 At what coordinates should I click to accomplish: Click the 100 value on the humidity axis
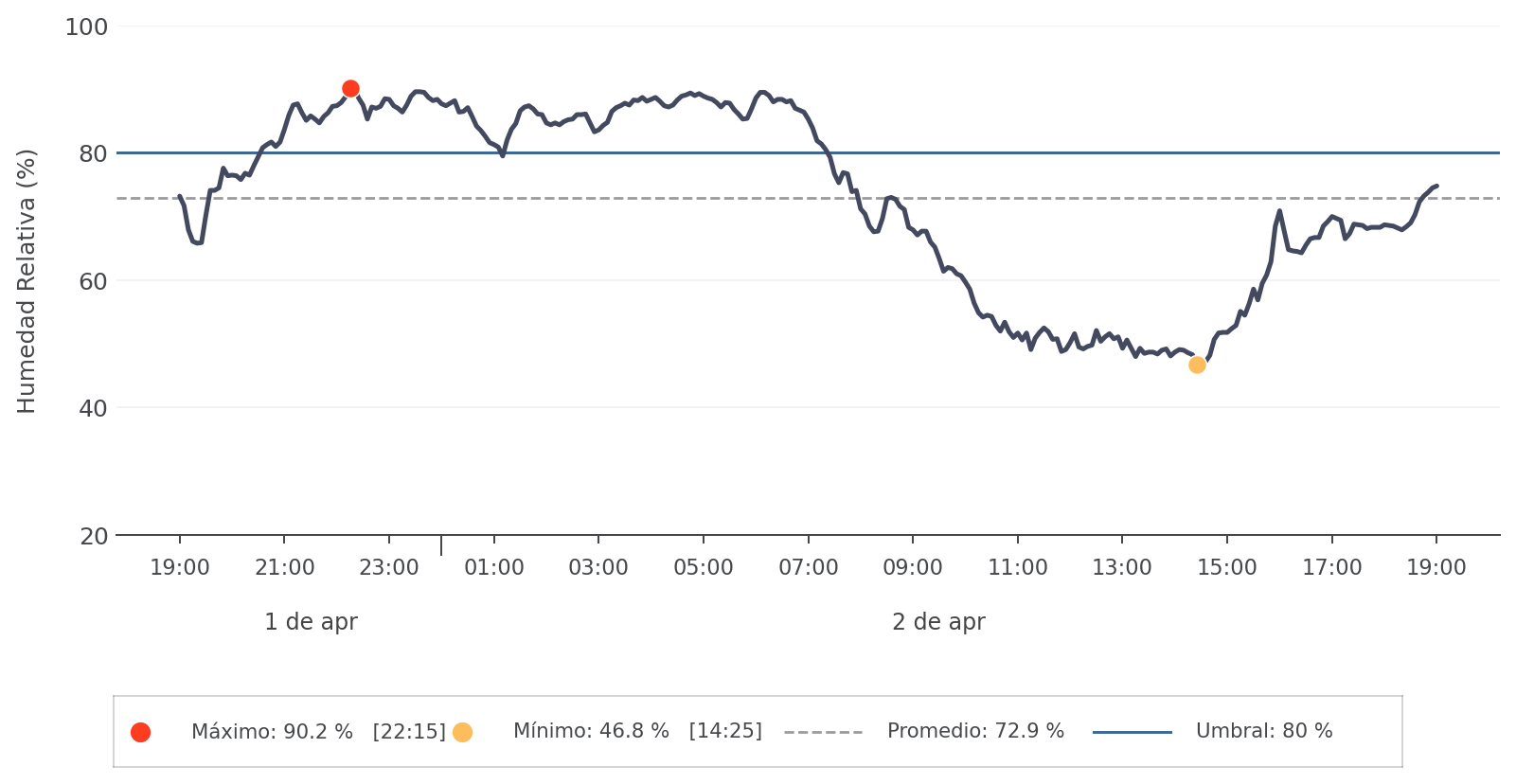[x=86, y=27]
